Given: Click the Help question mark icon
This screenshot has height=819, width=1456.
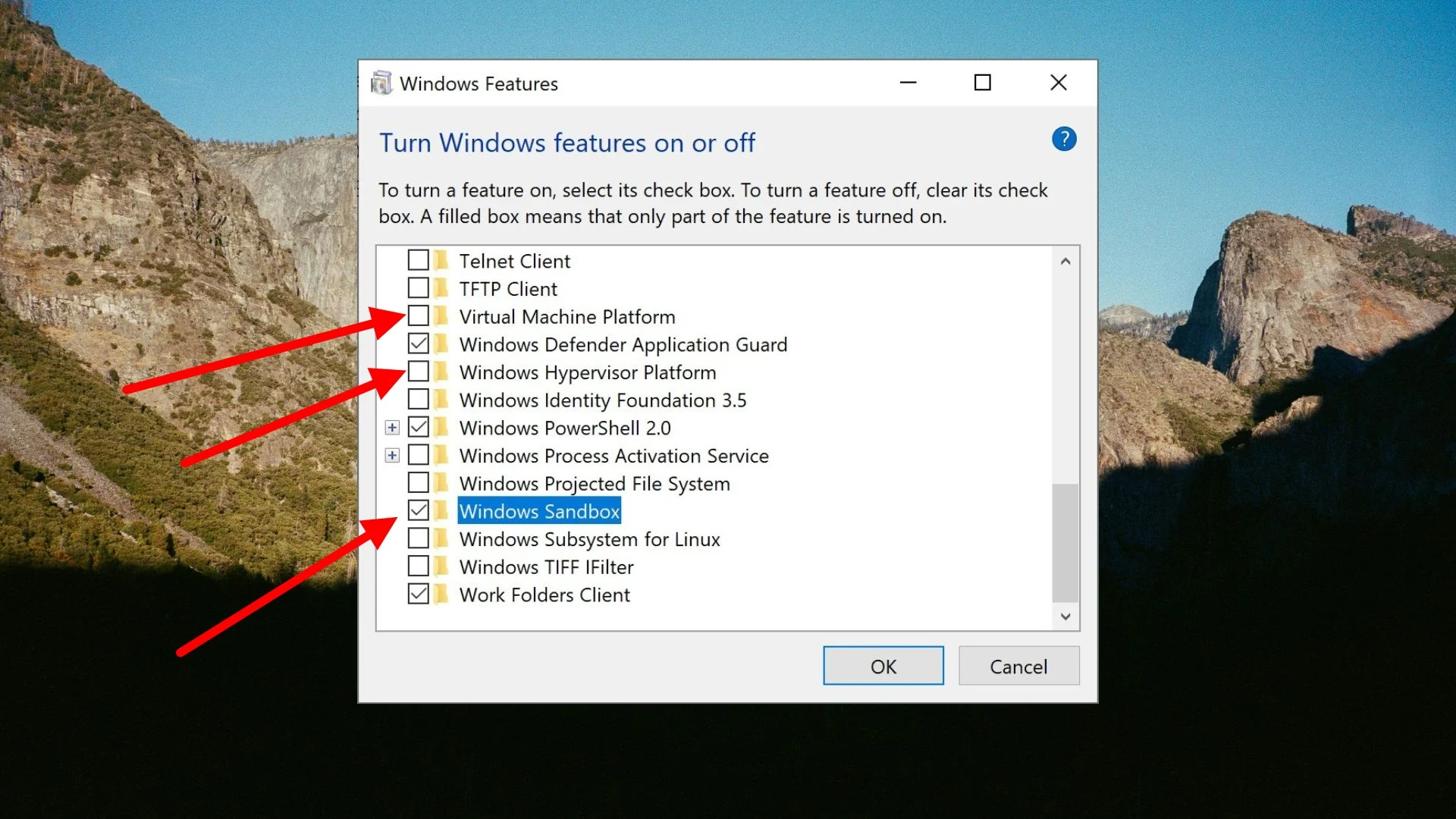Looking at the screenshot, I should coord(1064,139).
